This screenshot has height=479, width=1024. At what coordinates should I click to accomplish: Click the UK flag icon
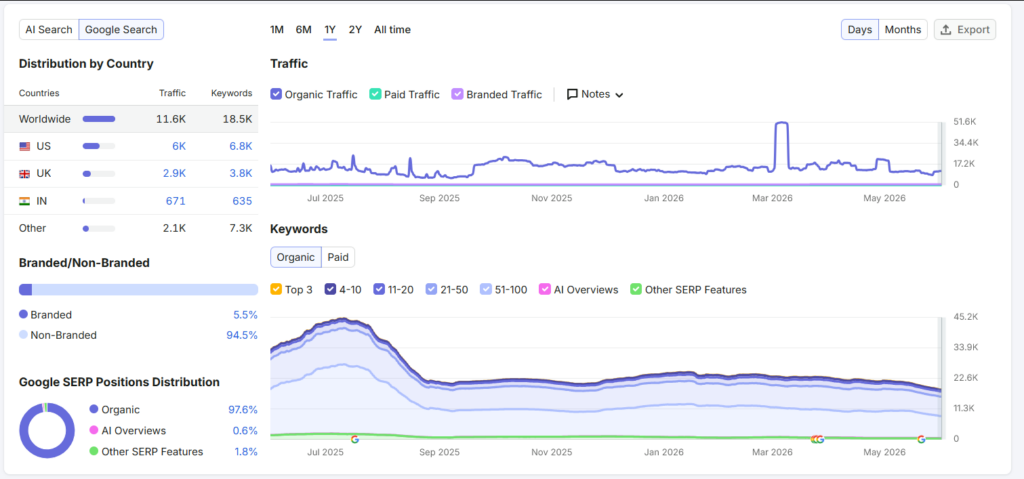click(x=25, y=174)
